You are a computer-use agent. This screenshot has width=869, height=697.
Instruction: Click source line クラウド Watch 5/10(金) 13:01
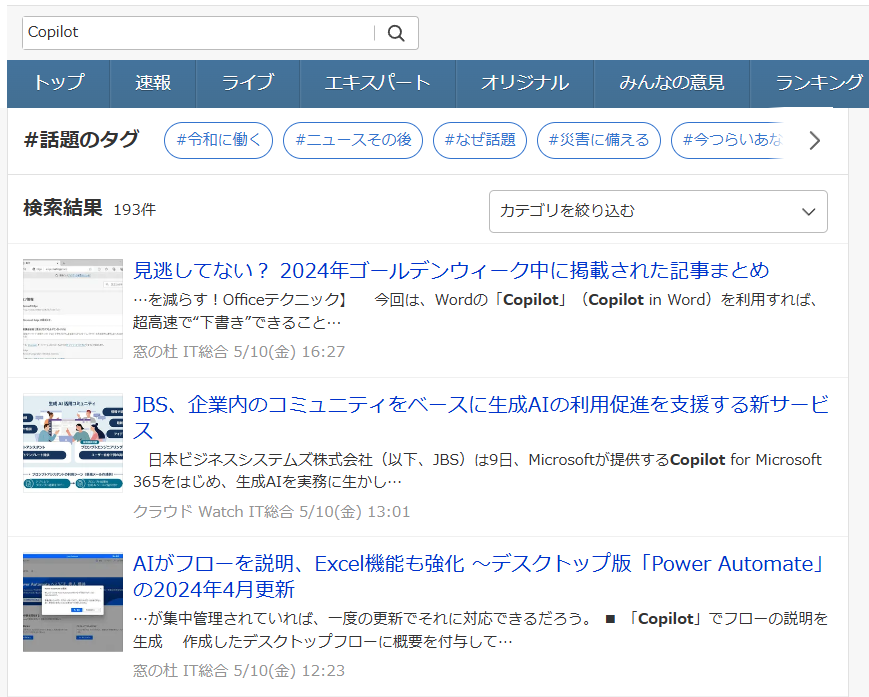[x=272, y=511]
